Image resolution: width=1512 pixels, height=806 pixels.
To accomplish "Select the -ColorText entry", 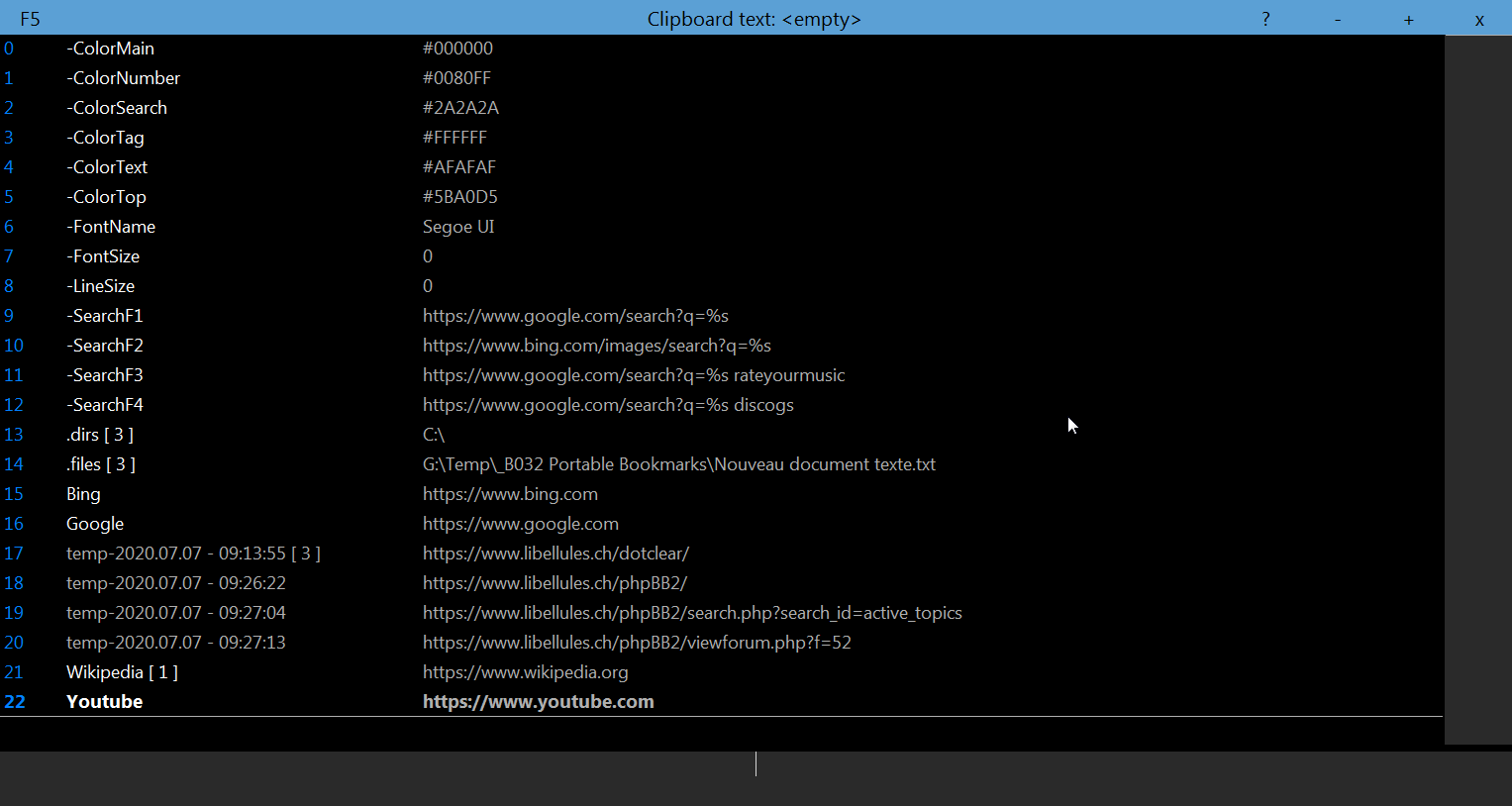I will pos(107,167).
